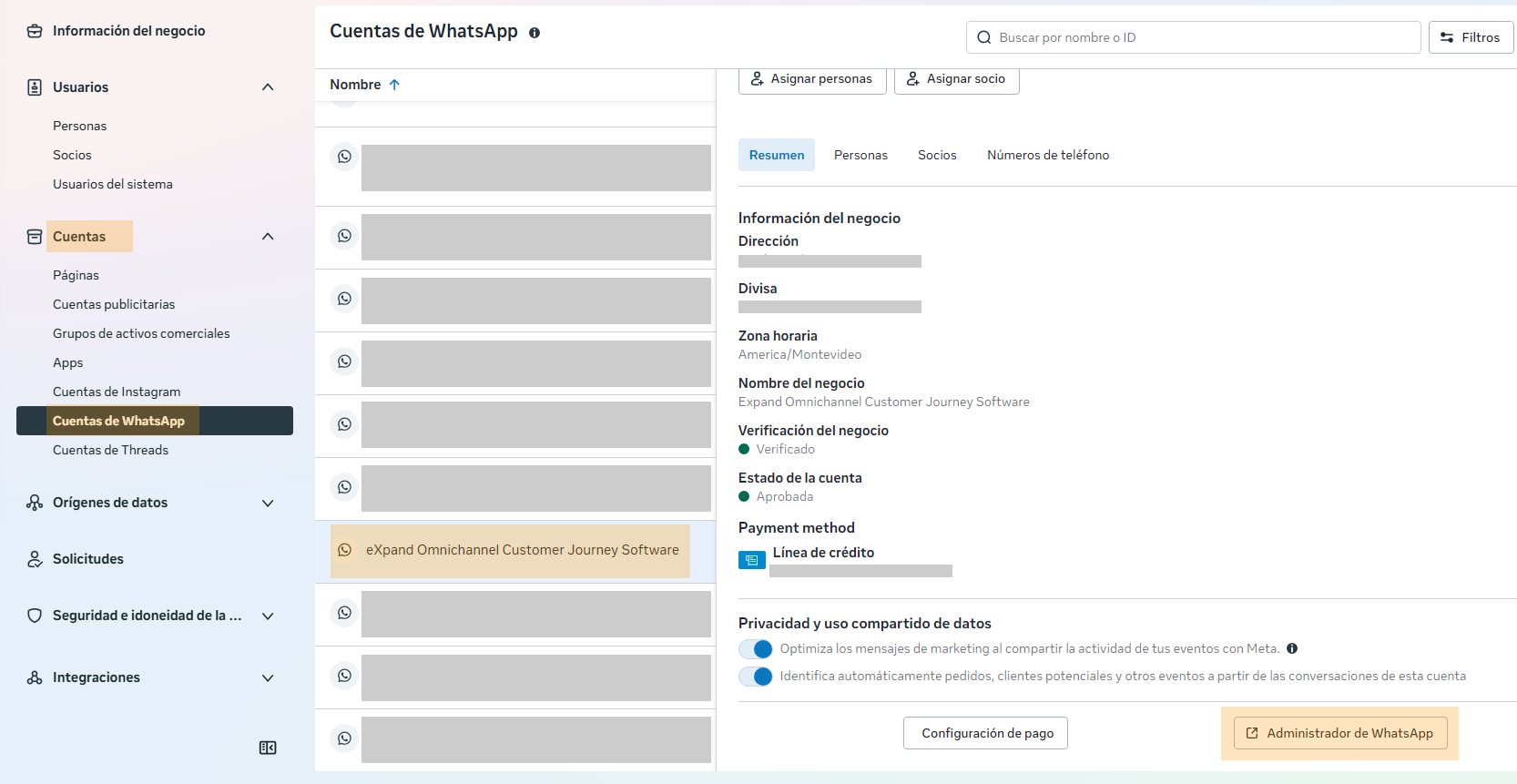Expand Seguridad e idoneidad section
The image size is (1517, 784).
click(268, 616)
